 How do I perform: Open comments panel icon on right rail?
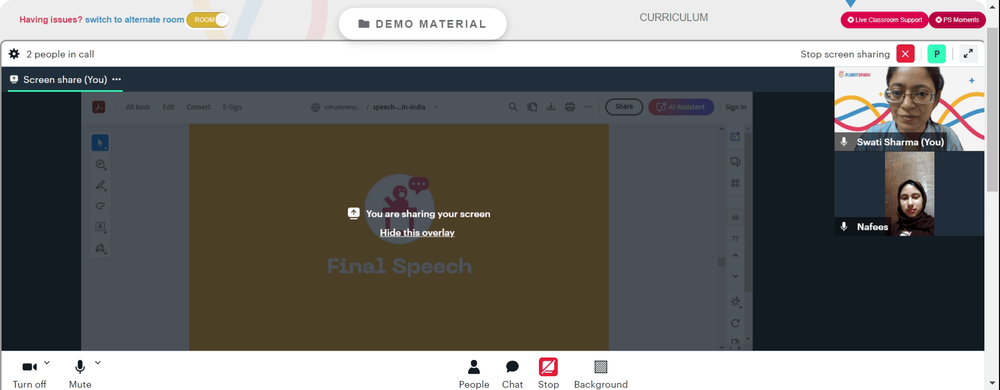[735, 162]
